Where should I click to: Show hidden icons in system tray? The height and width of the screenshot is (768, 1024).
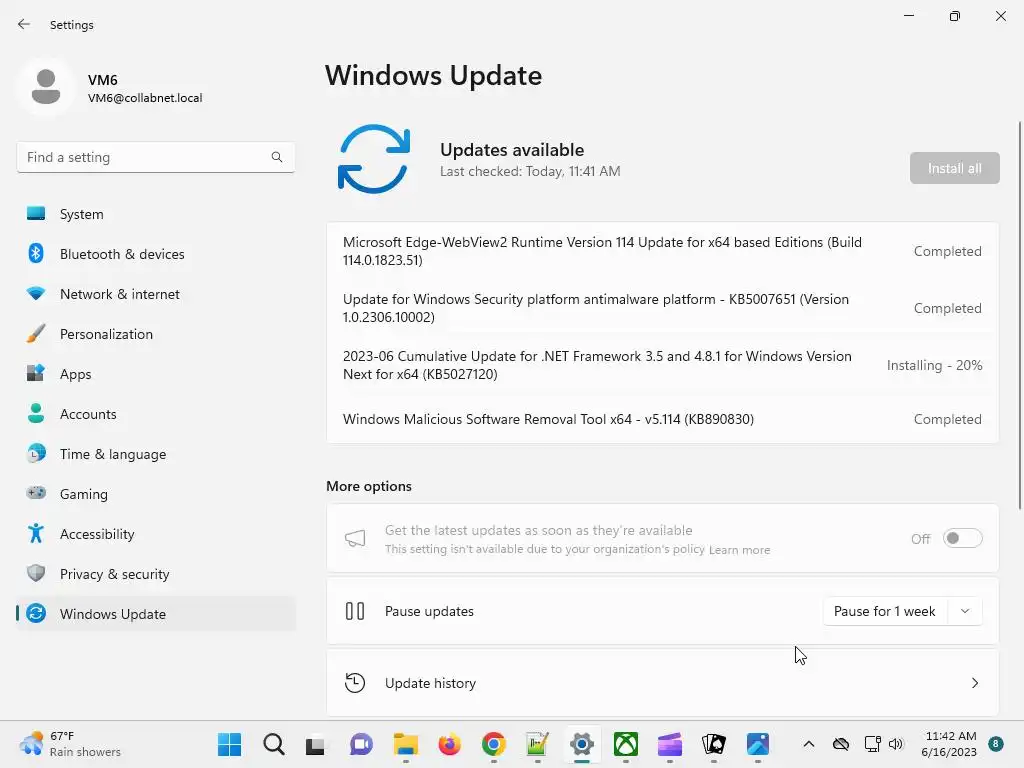[x=808, y=744]
